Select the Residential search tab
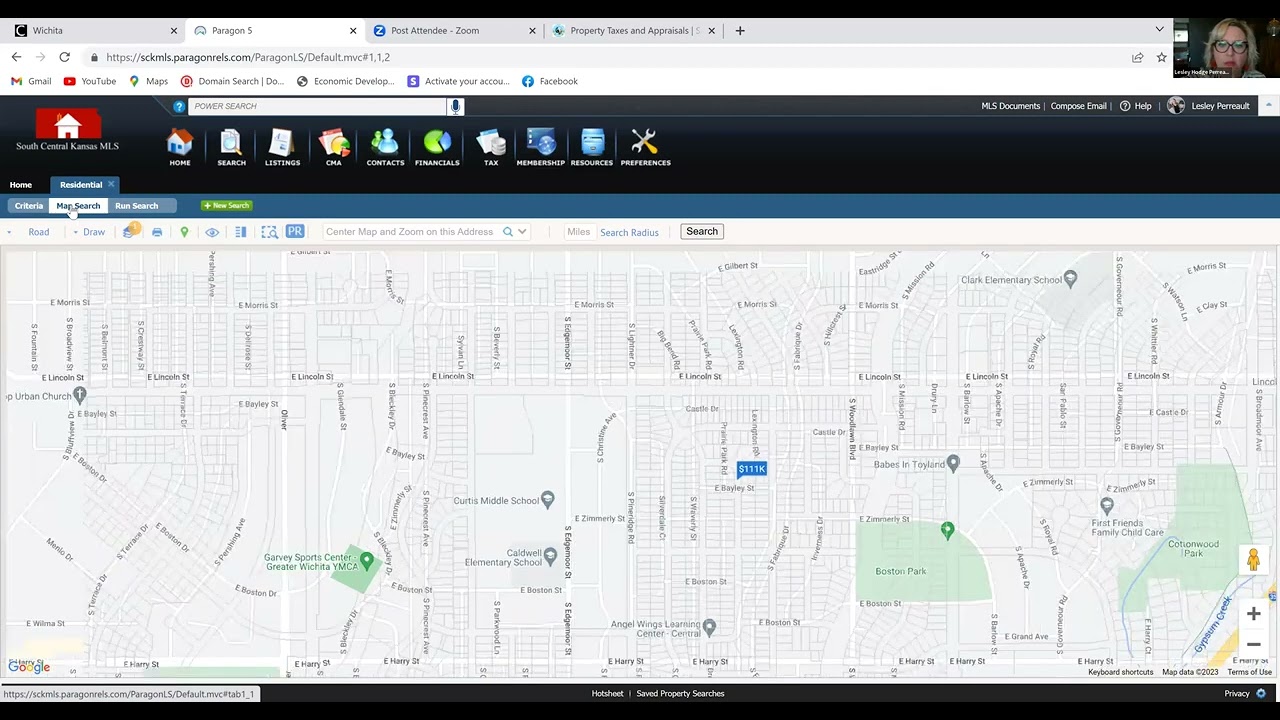Screen dimensions: 1280x720 [81, 185]
